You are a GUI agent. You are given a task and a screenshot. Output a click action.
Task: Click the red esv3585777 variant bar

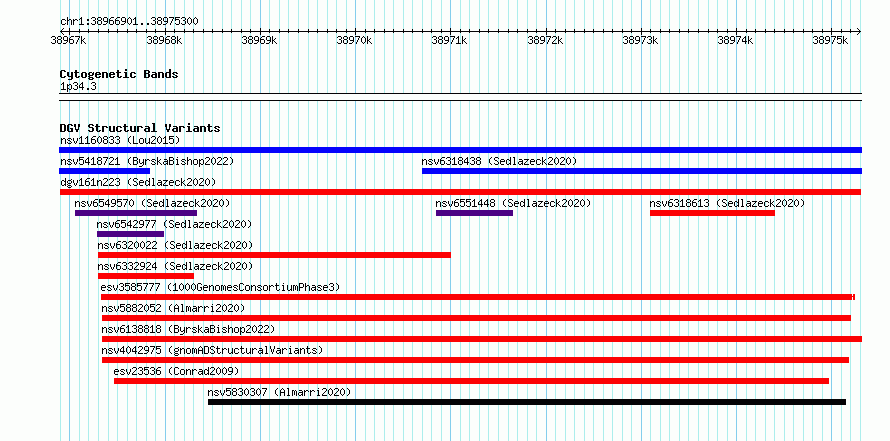[478, 297]
